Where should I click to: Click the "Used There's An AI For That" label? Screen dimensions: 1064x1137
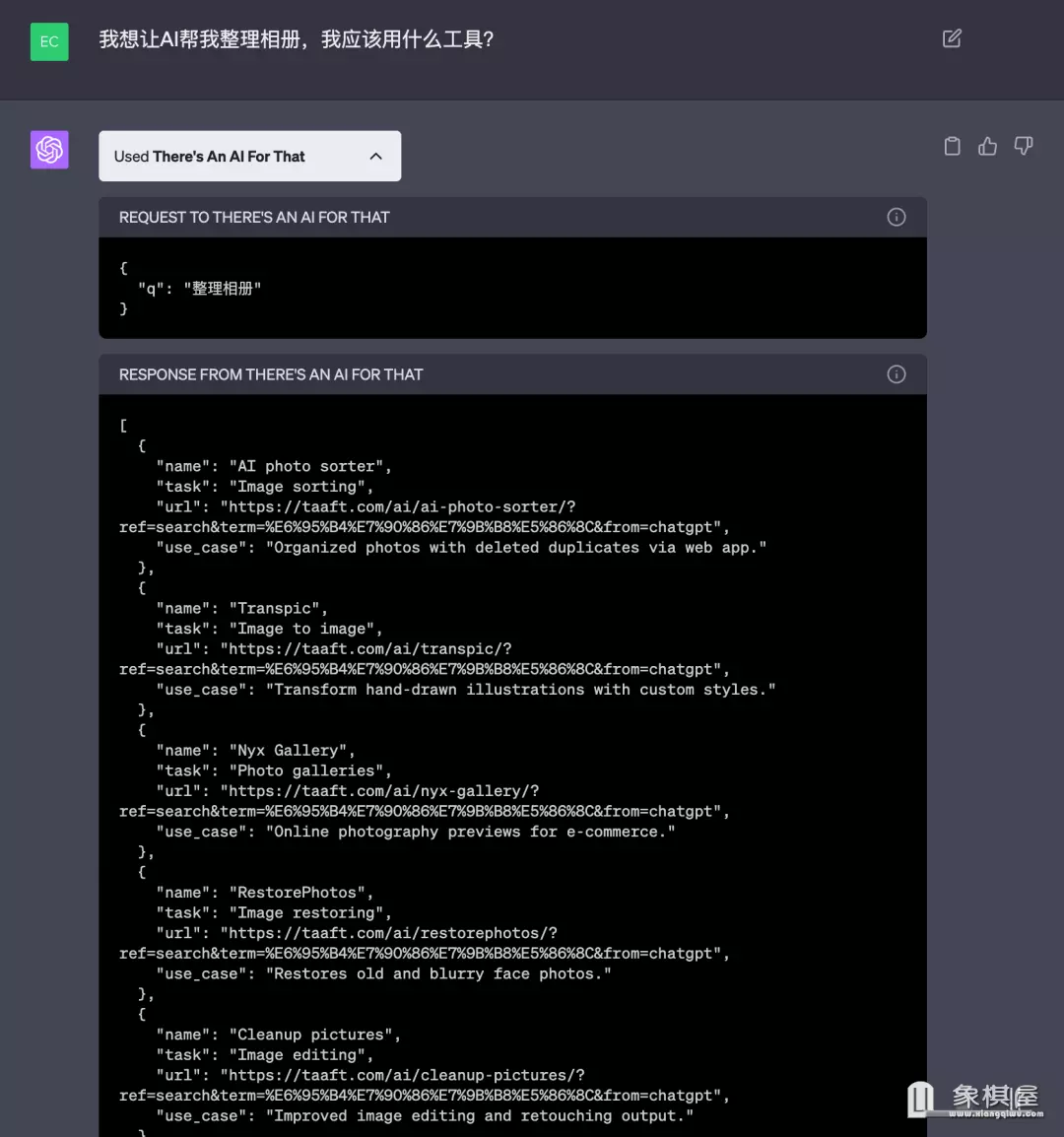210,157
